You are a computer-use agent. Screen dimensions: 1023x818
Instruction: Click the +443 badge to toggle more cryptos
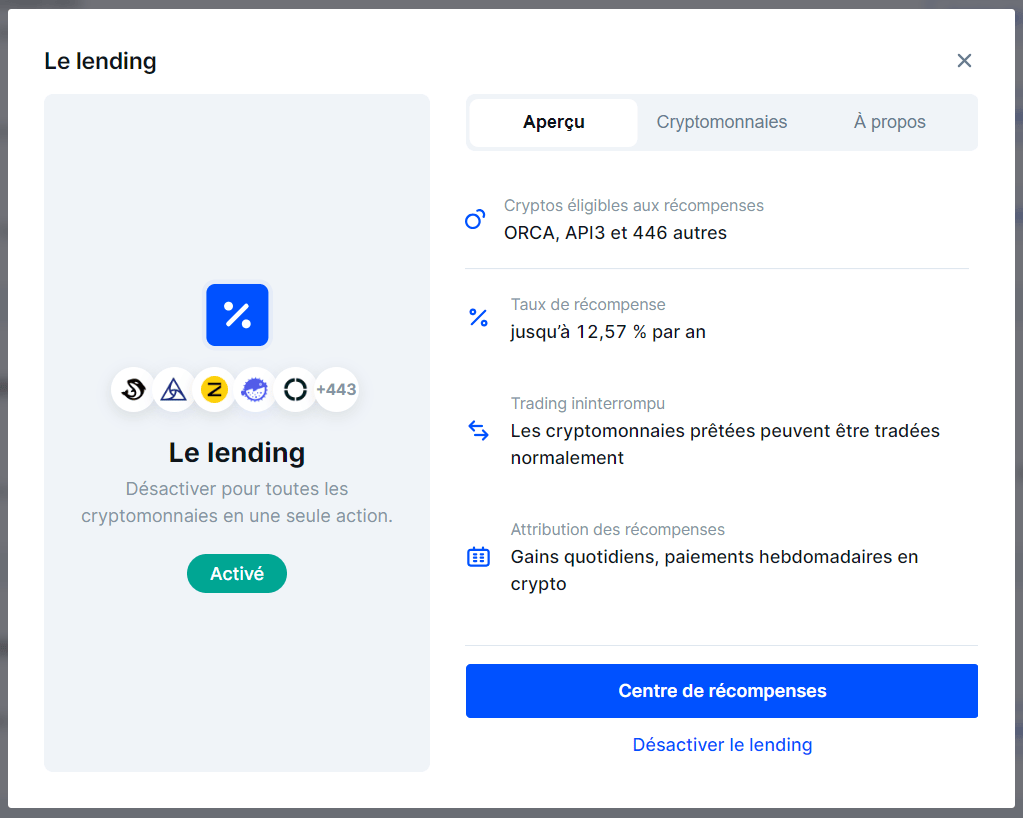(x=336, y=389)
